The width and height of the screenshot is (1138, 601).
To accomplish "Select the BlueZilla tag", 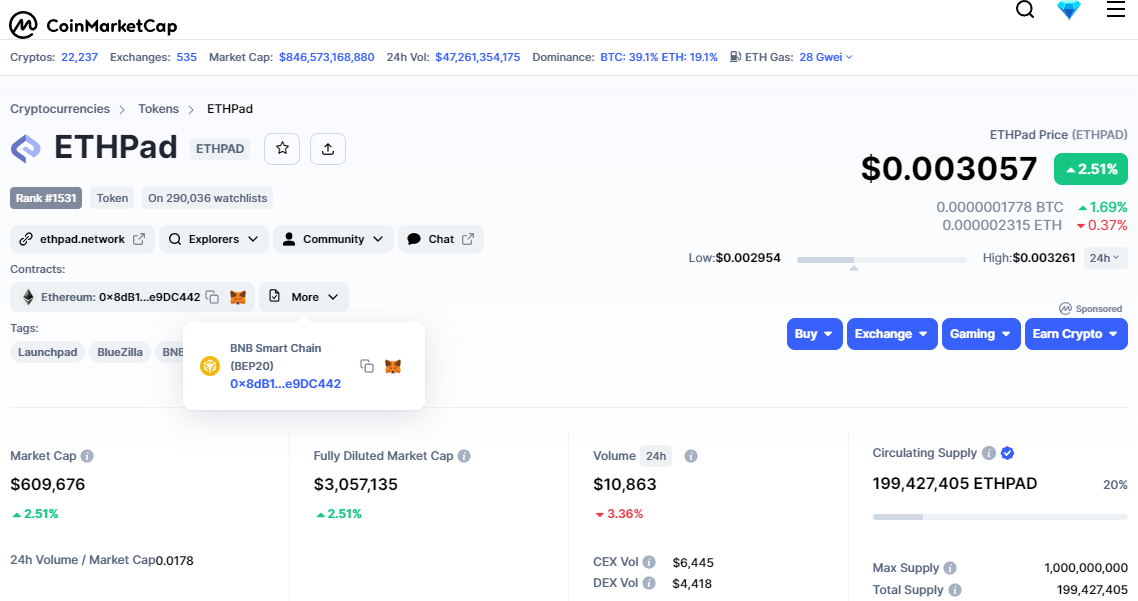I will pos(120,352).
